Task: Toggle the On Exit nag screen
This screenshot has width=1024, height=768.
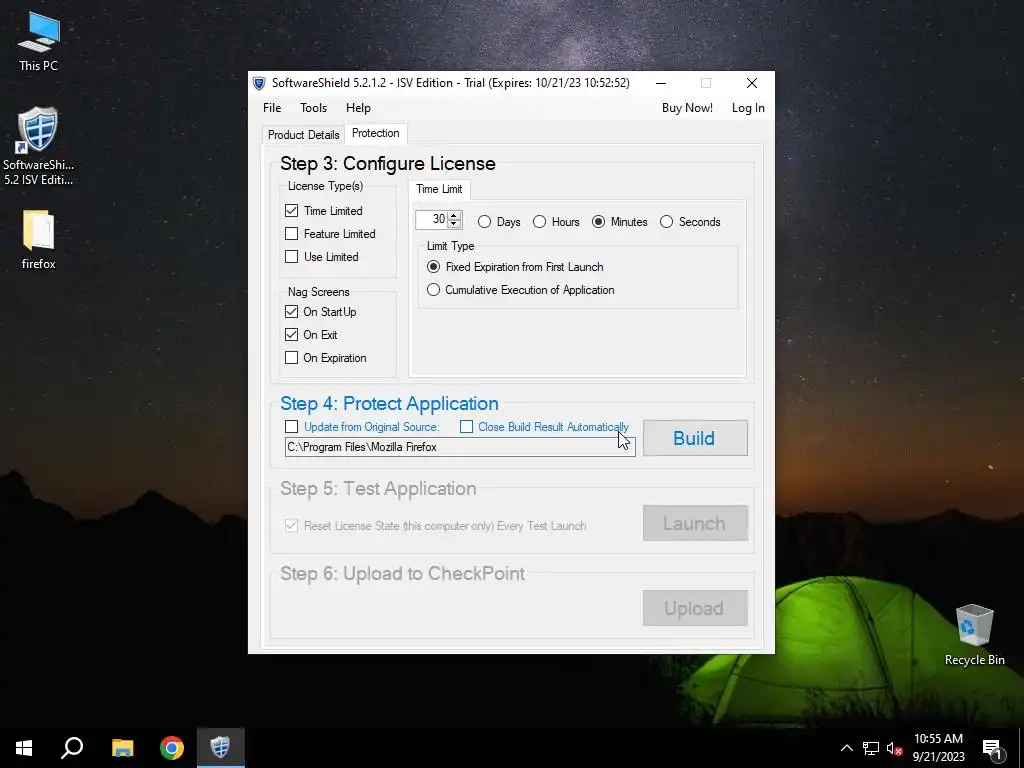Action: (291, 335)
